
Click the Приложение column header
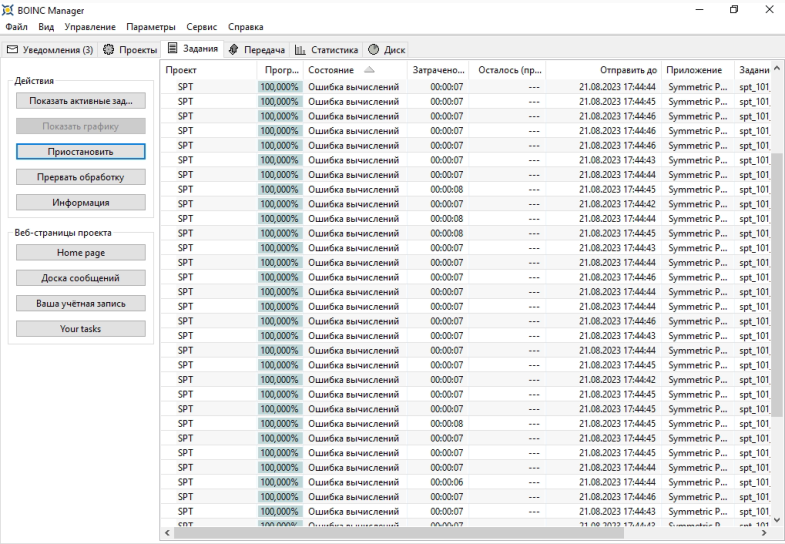tap(698, 70)
